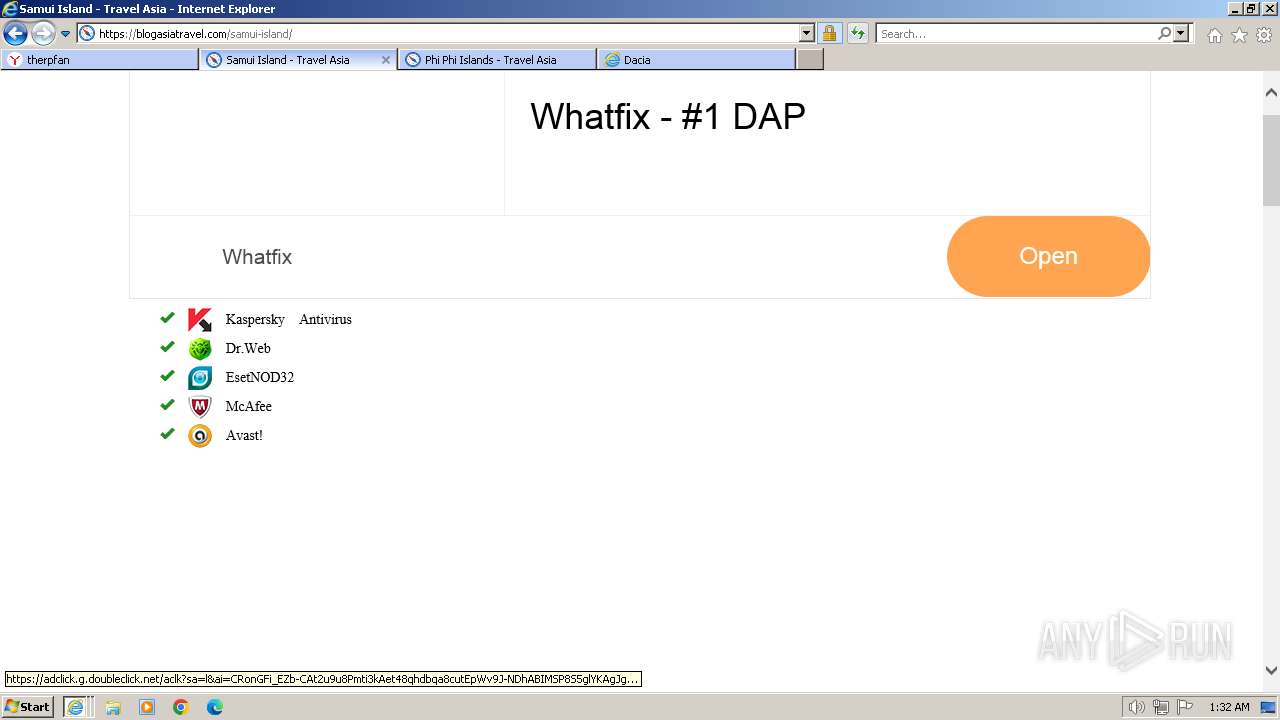Open the Home page icon

(x=1214, y=35)
